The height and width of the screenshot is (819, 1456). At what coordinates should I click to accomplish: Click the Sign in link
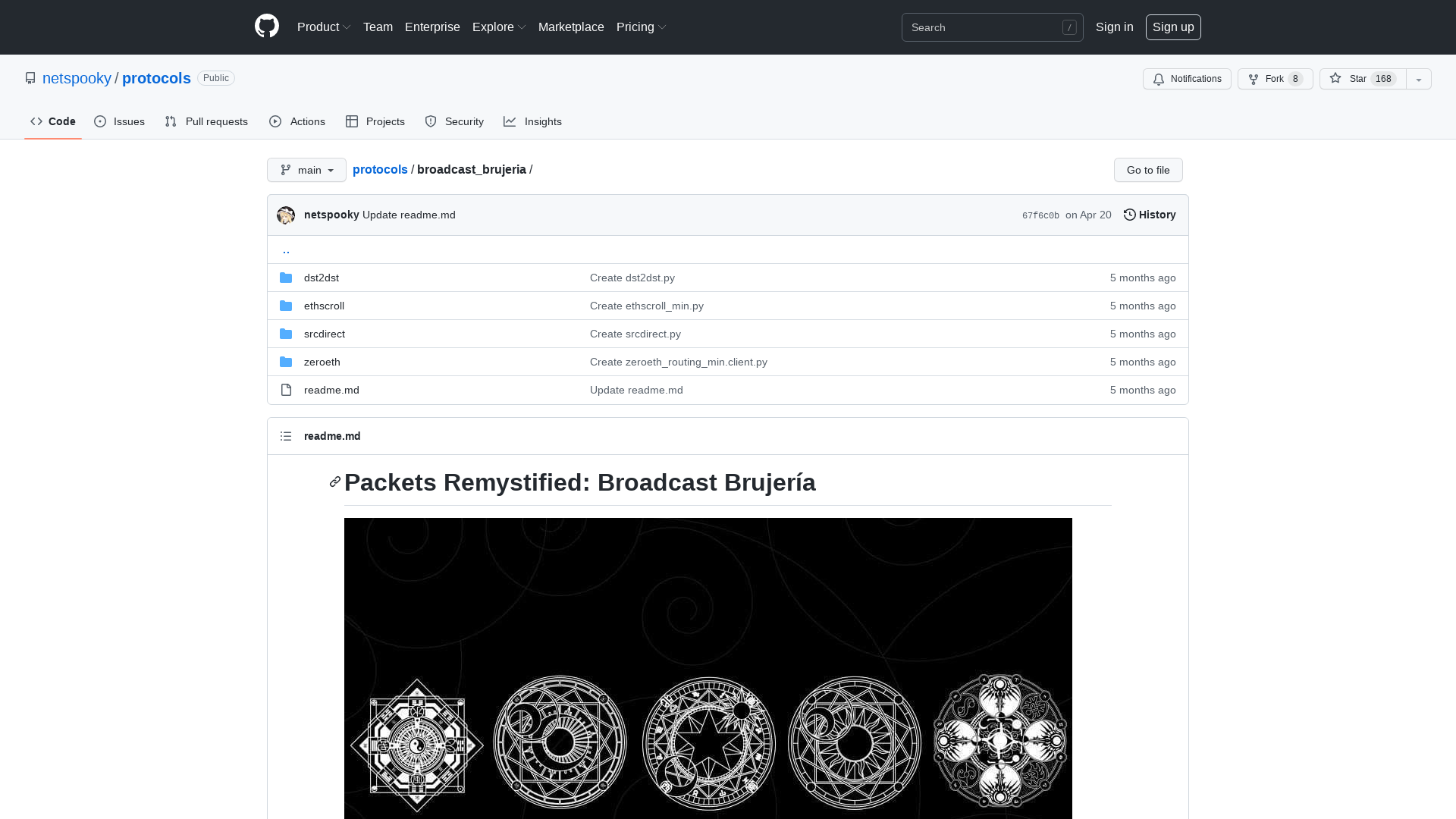tap(1115, 27)
